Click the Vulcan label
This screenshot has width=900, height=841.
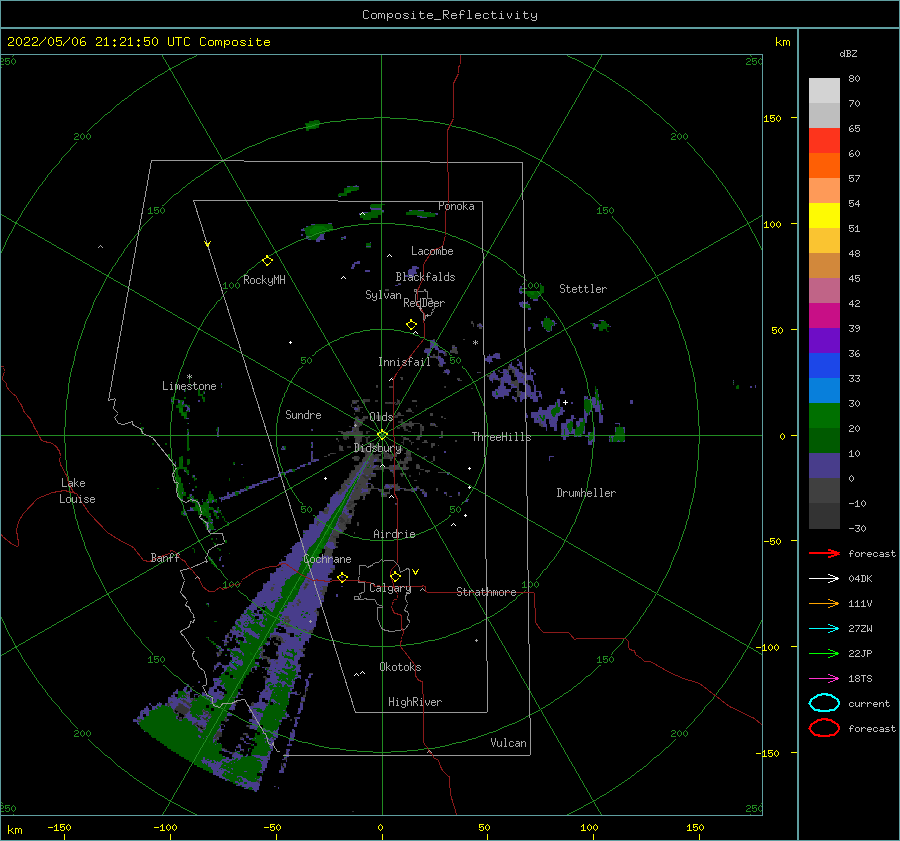(x=508, y=743)
